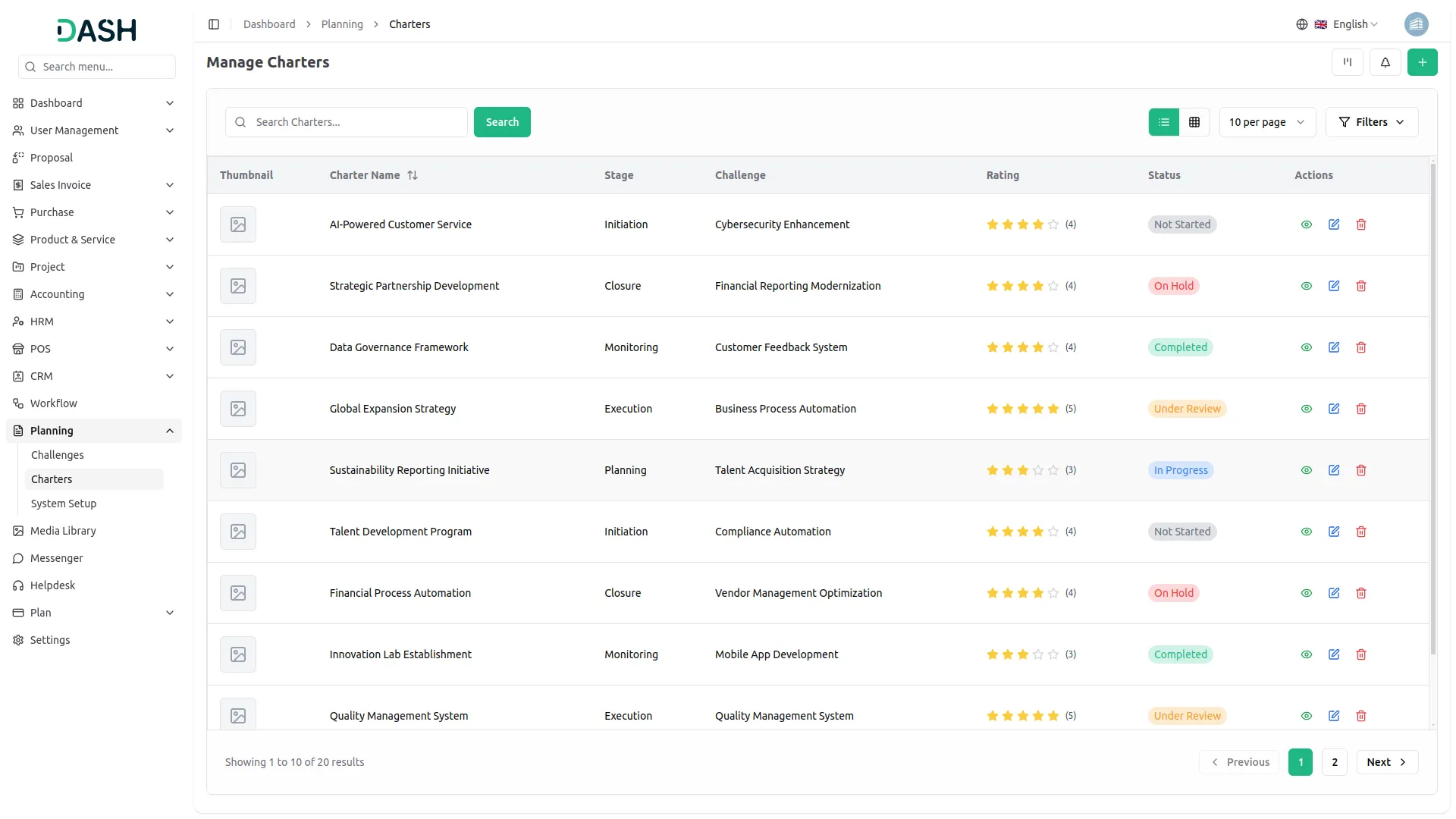Click the sort arrows beside Charter Name
1456x819 pixels.
[x=413, y=175]
